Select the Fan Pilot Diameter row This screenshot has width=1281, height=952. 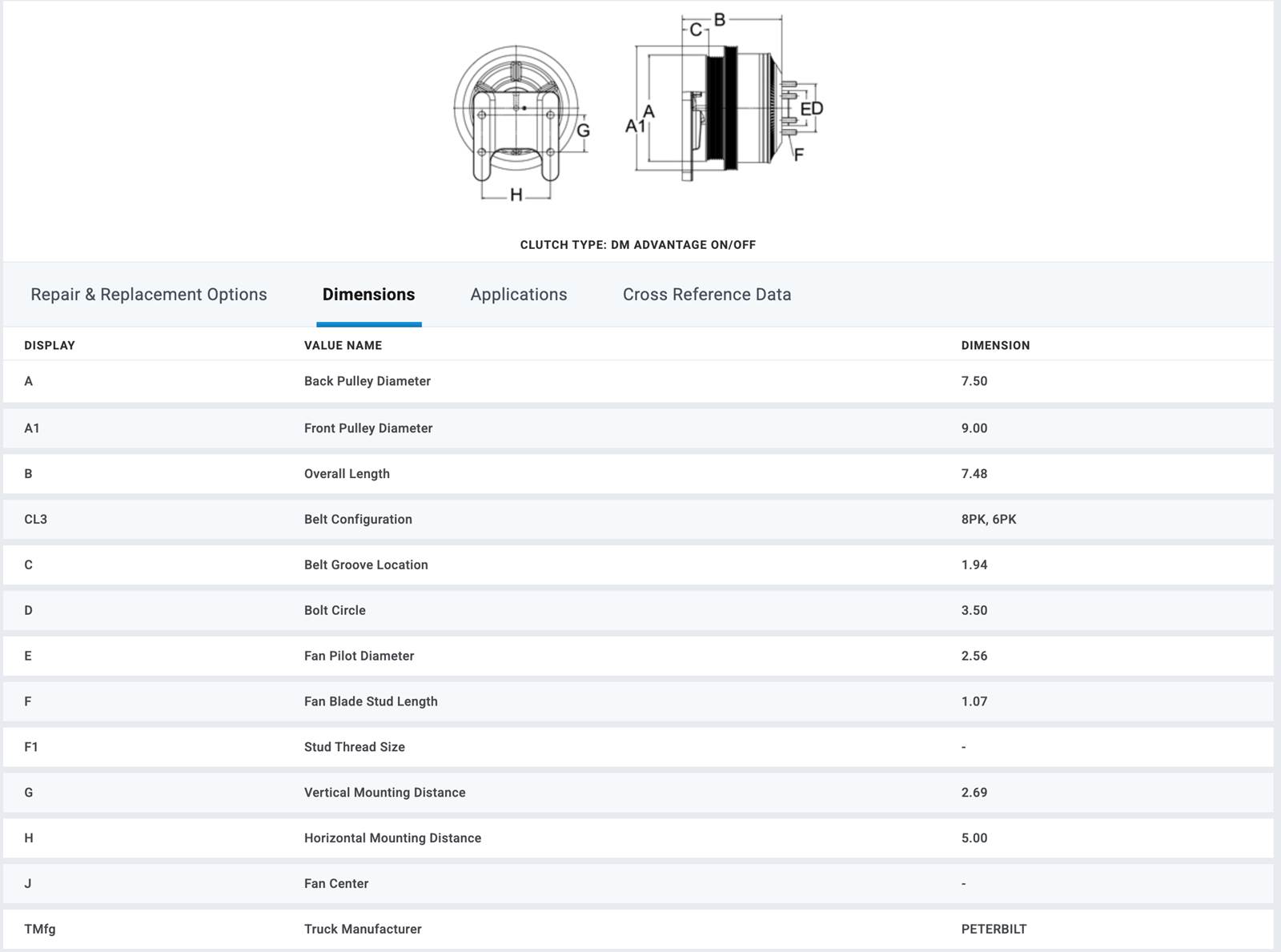coord(359,656)
